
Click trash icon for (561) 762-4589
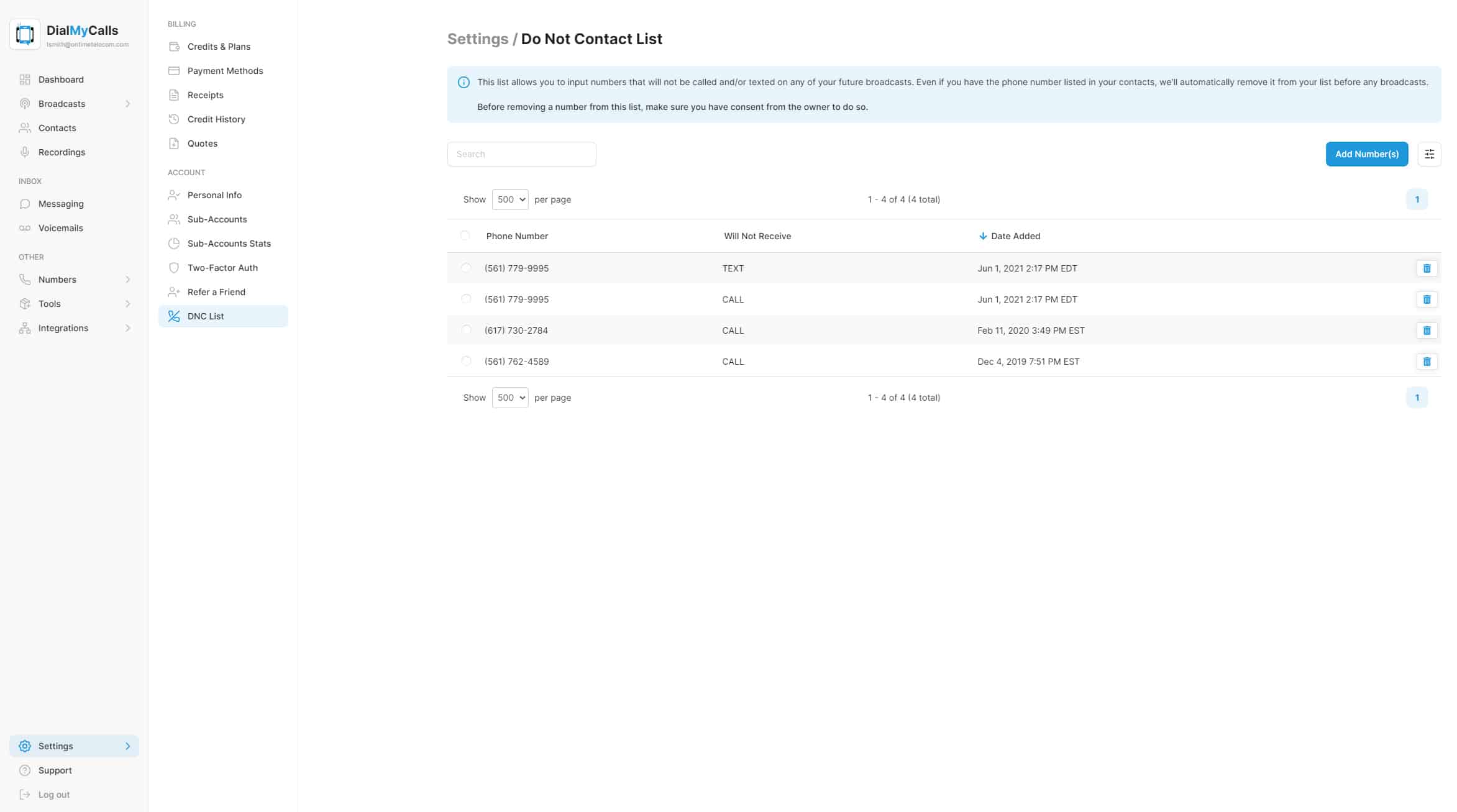(x=1427, y=362)
